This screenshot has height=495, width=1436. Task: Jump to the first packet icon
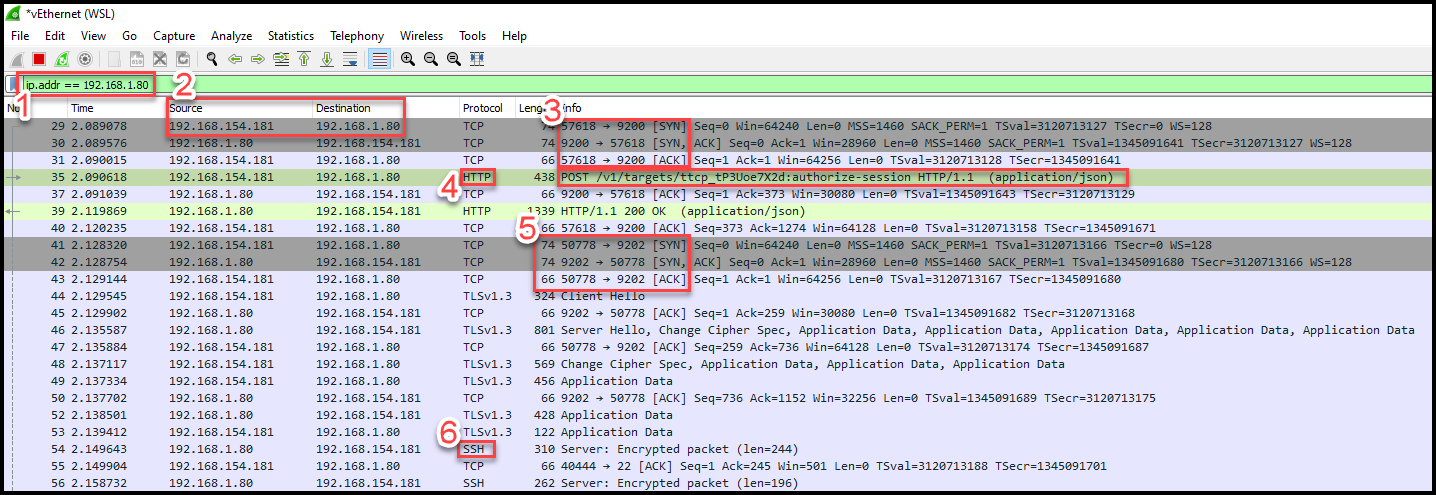point(304,59)
